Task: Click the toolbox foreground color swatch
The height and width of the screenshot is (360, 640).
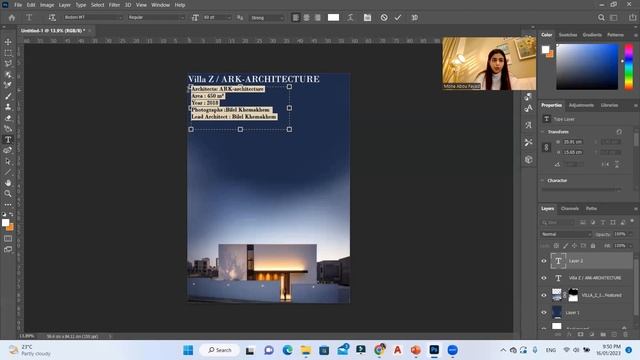Action: (x=5, y=222)
